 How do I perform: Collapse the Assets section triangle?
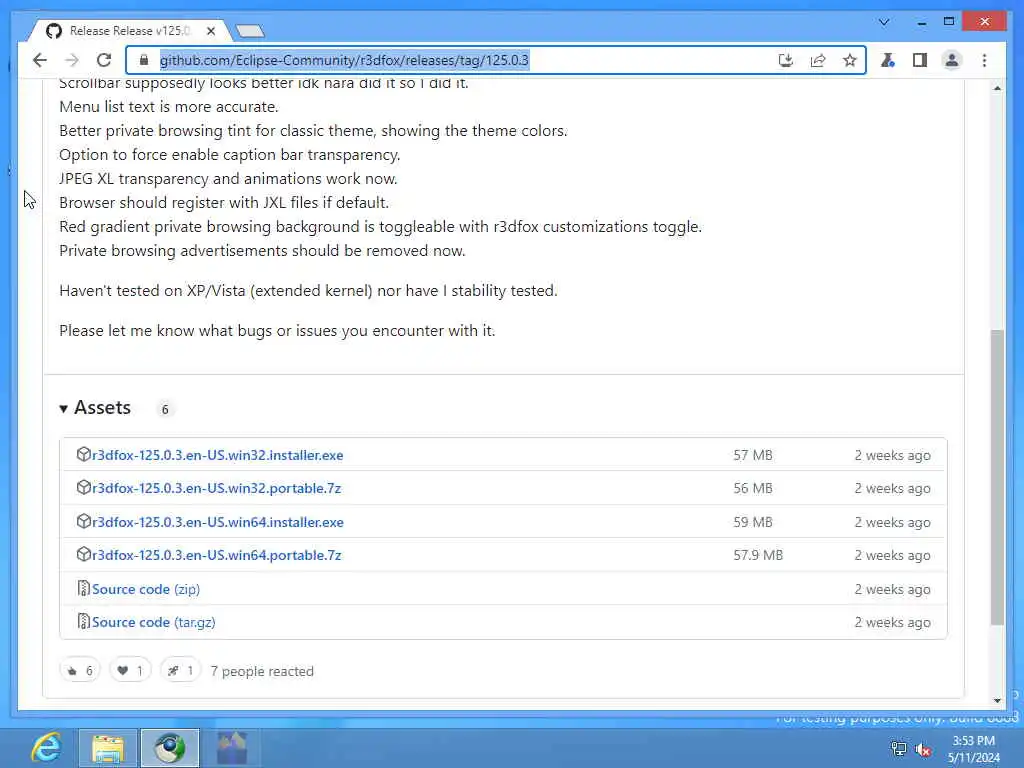(x=63, y=409)
